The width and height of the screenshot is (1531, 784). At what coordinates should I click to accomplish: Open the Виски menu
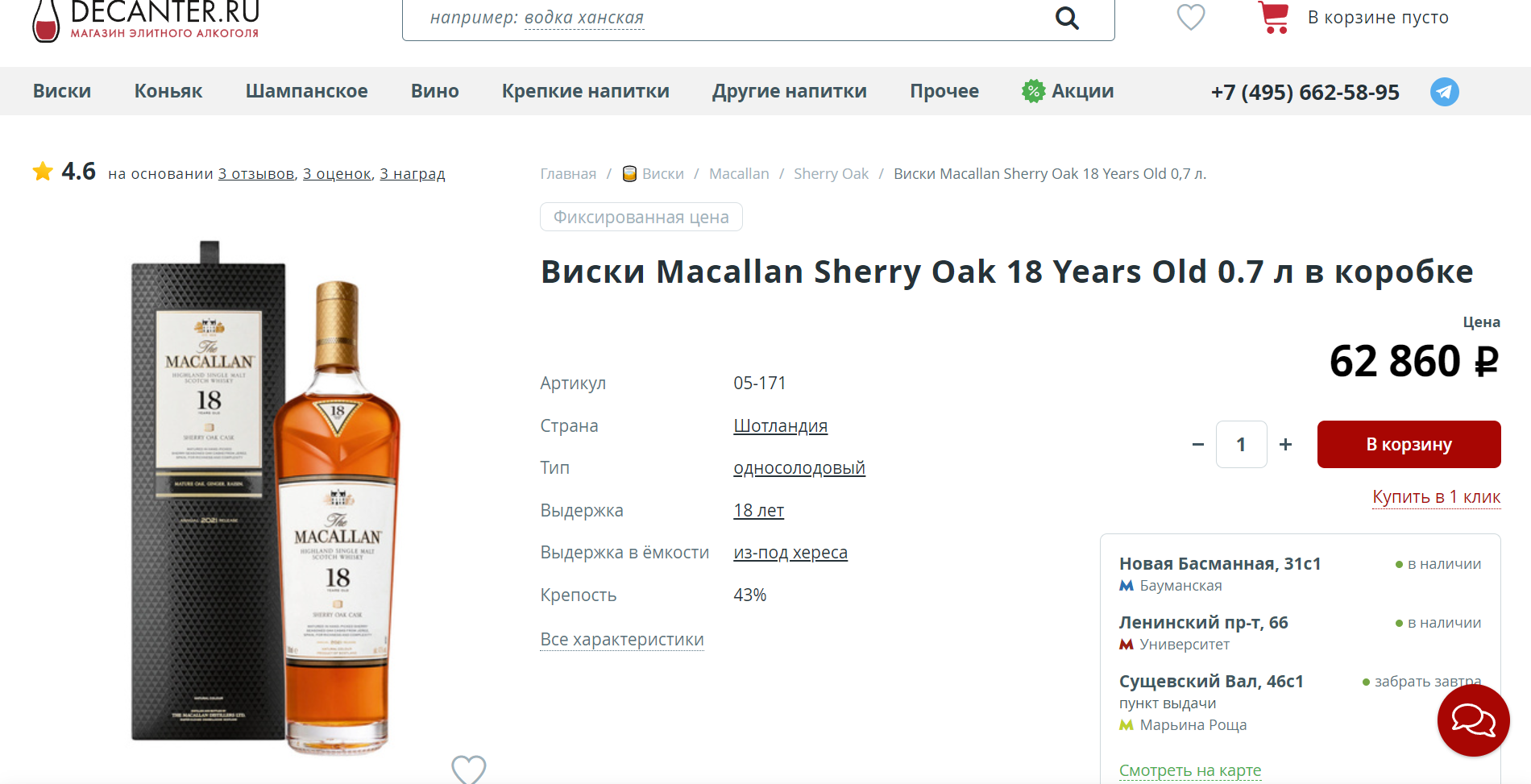click(x=62, y=91)
